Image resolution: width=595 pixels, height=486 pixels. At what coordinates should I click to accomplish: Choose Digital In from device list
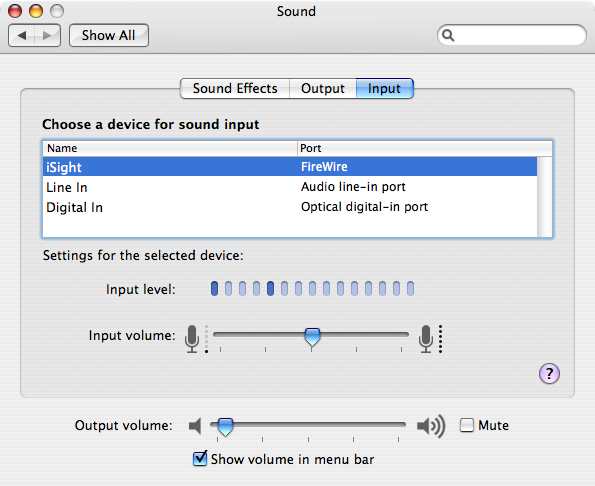coord(290,207)
